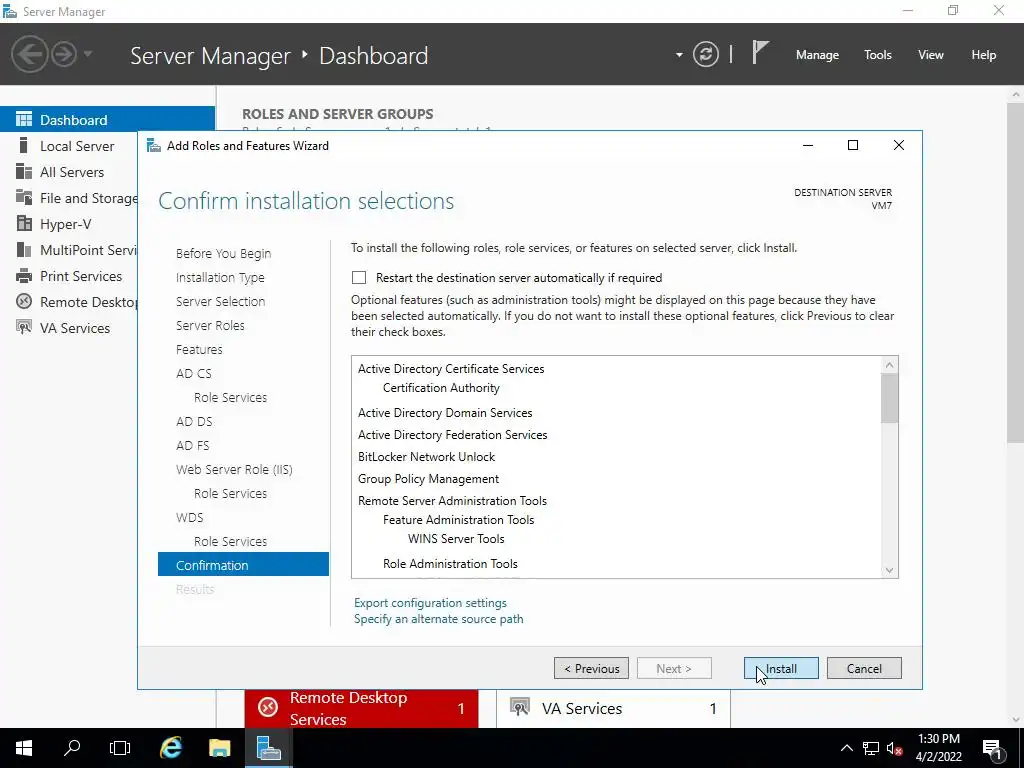Go to Server Roles wizard step
The width and height of the screenshot is (1024, 768).
pos(210,325)
